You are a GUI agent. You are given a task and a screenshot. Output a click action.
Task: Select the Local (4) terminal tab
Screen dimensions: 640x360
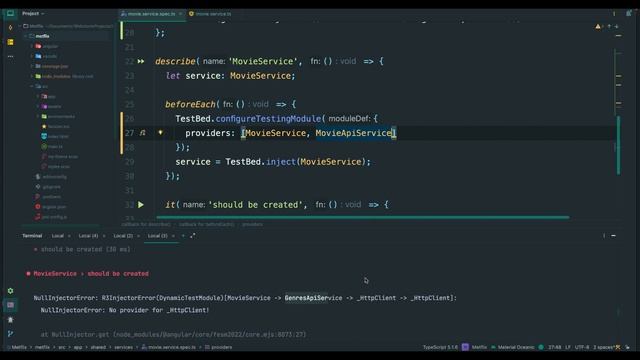88,236
